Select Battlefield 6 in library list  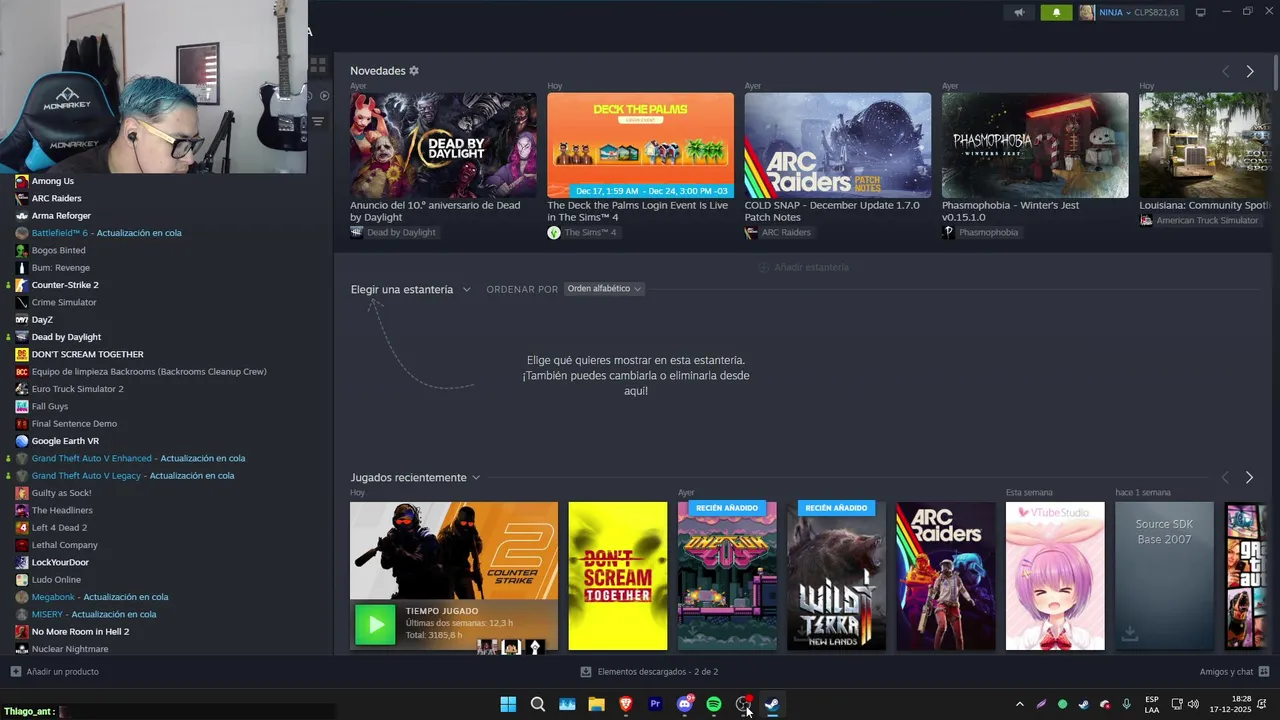tap(106, 233)
